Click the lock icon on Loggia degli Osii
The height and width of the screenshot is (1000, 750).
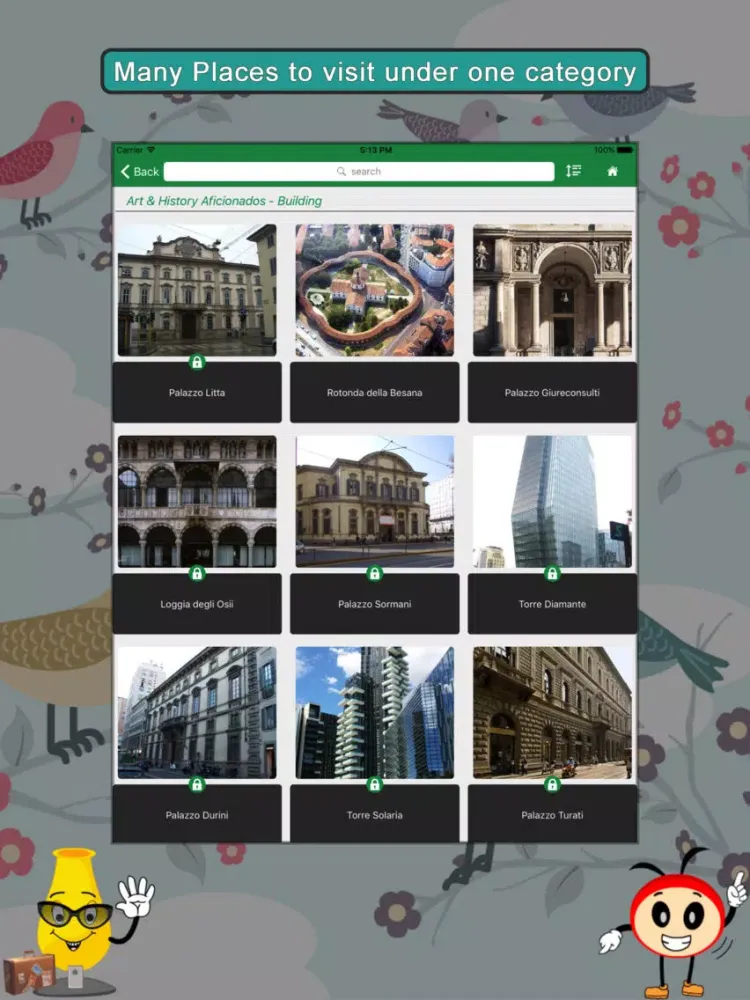pyautogui.click(x=197, y=573)
